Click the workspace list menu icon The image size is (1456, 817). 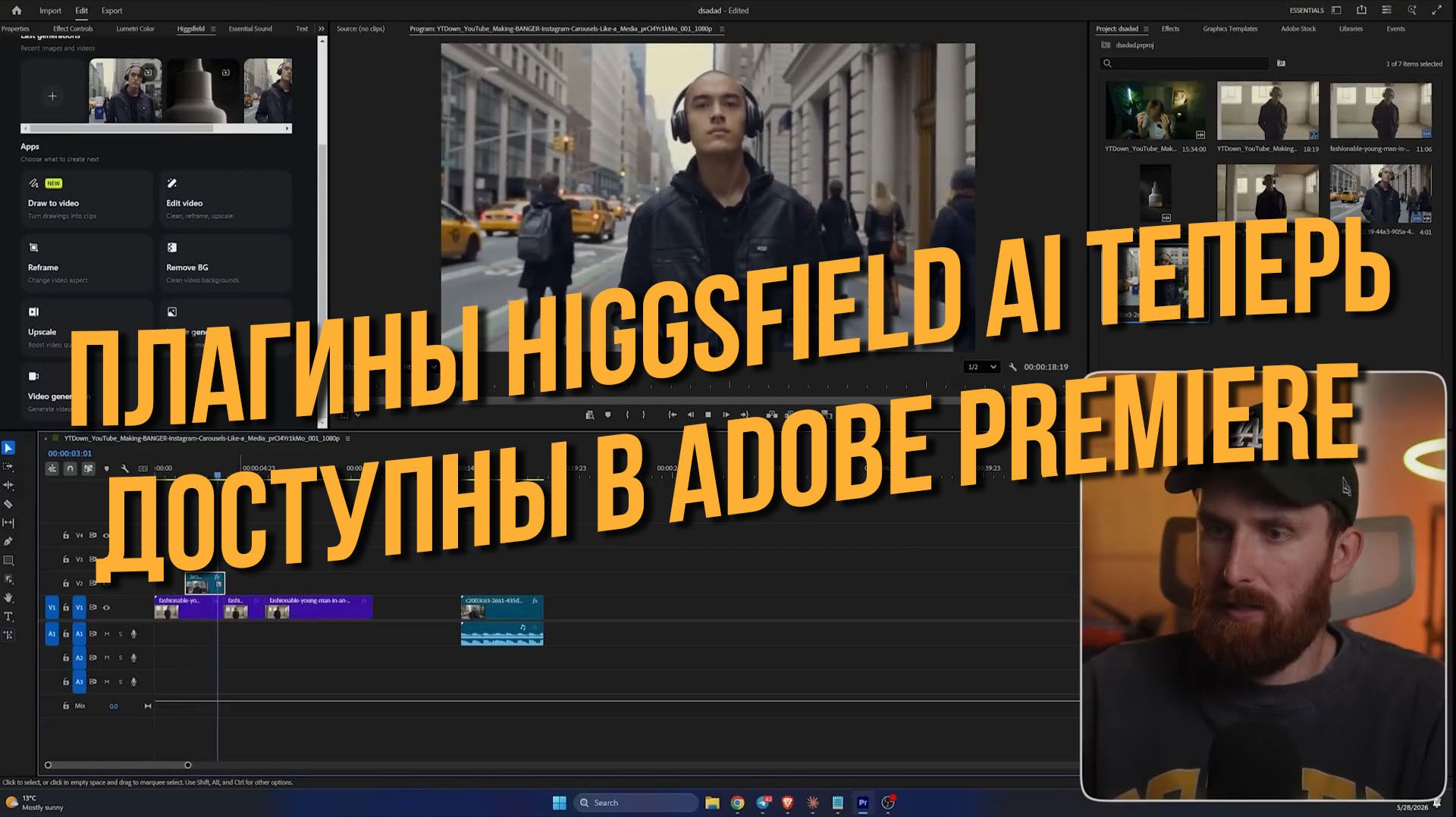(x=1386, y=11)
